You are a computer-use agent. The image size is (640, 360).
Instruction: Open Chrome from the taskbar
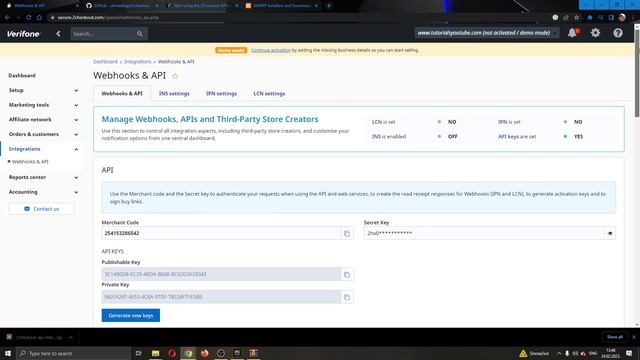tap(188, 353)
